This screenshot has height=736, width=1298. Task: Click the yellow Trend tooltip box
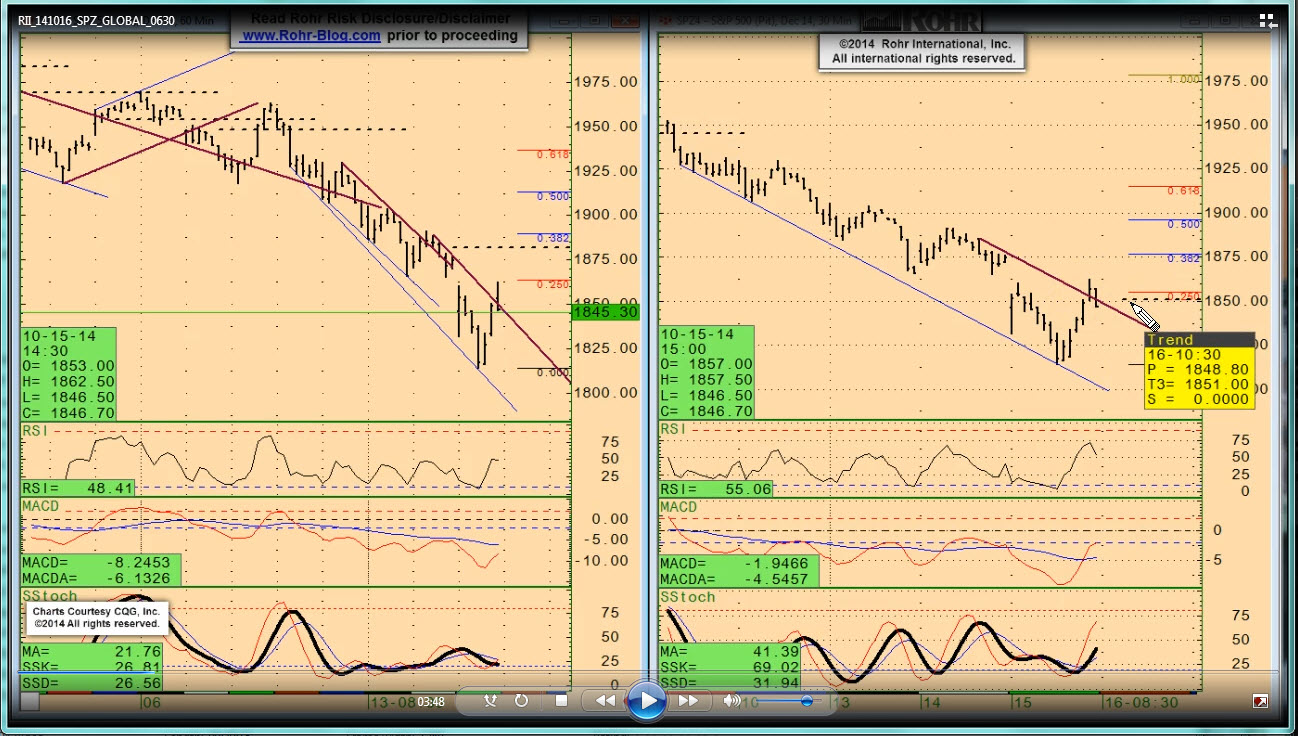pos(1198,371)
